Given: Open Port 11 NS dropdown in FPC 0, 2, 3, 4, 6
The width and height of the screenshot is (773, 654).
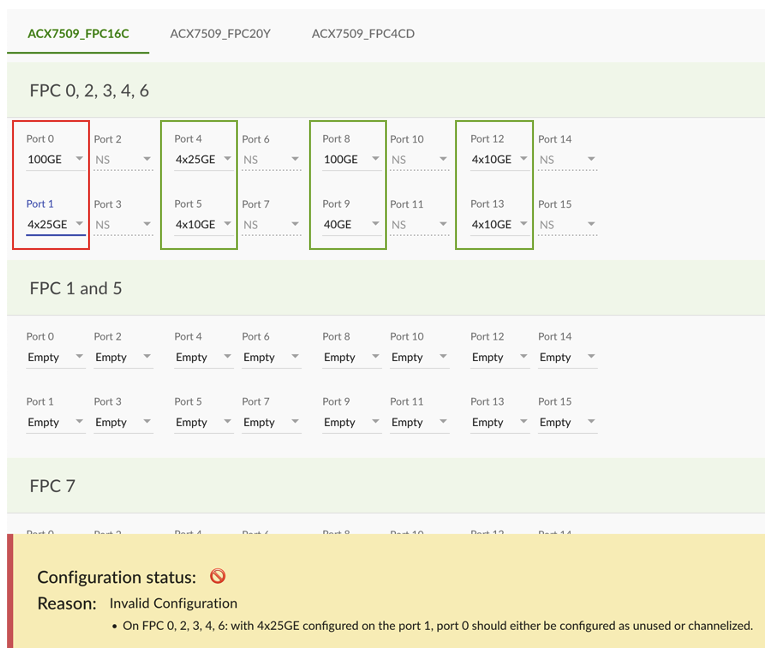Looking at the screenshot, I should coord(420,225).
